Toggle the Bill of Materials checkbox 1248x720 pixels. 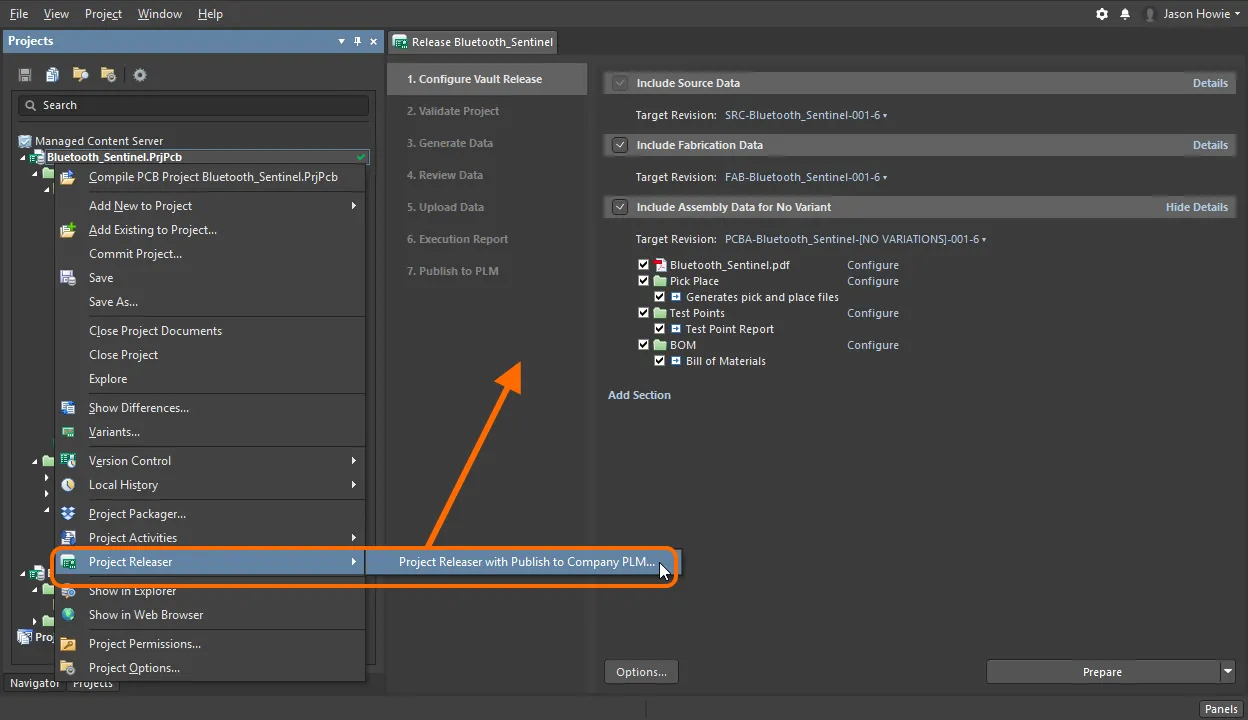pyautogui.click(x=660, y=361)
